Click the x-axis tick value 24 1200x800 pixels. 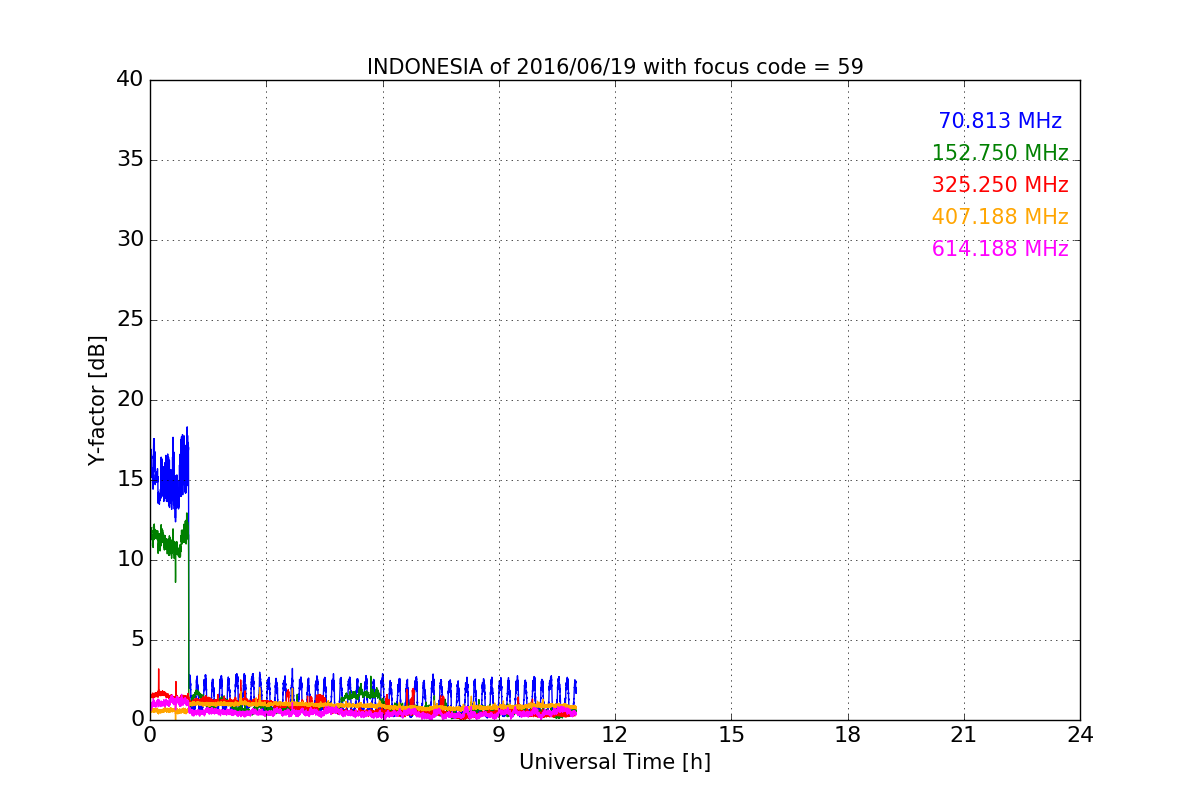1080,735
